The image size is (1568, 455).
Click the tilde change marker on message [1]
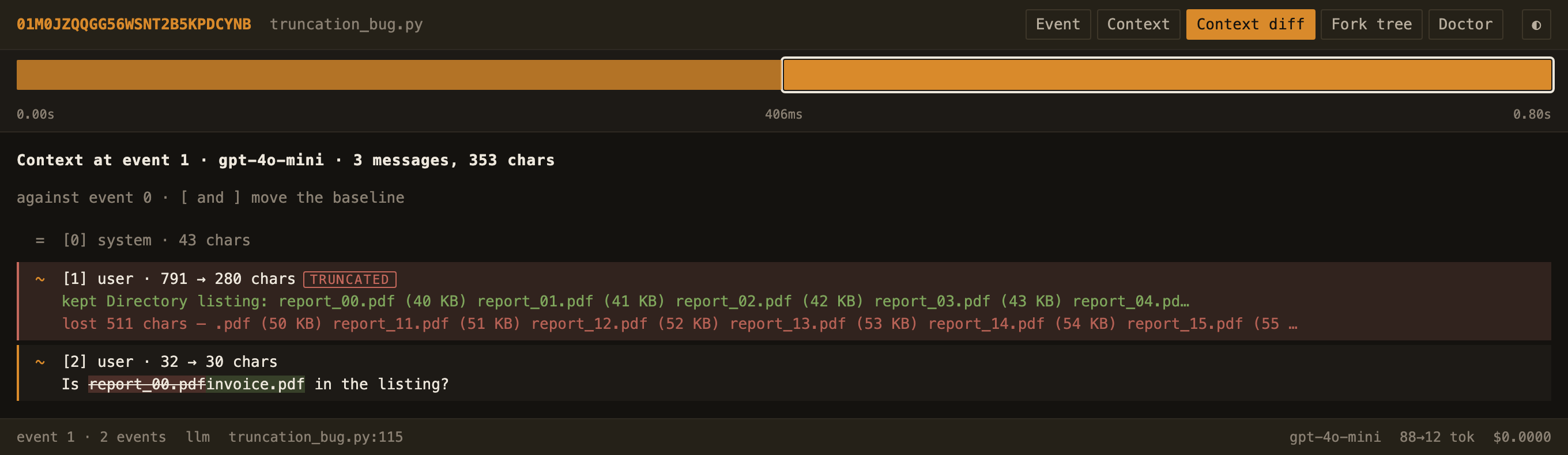coord(40,279)
